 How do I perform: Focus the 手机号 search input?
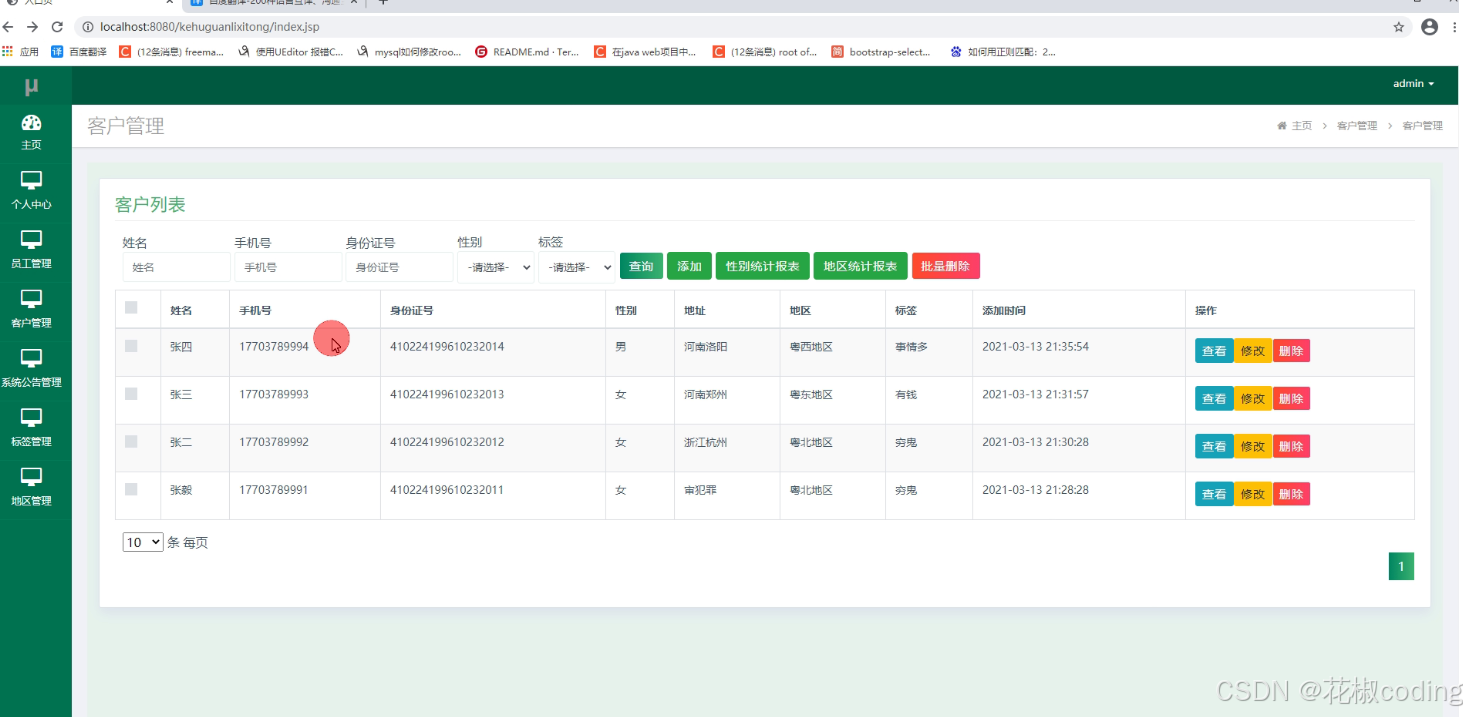click(288, 267)
